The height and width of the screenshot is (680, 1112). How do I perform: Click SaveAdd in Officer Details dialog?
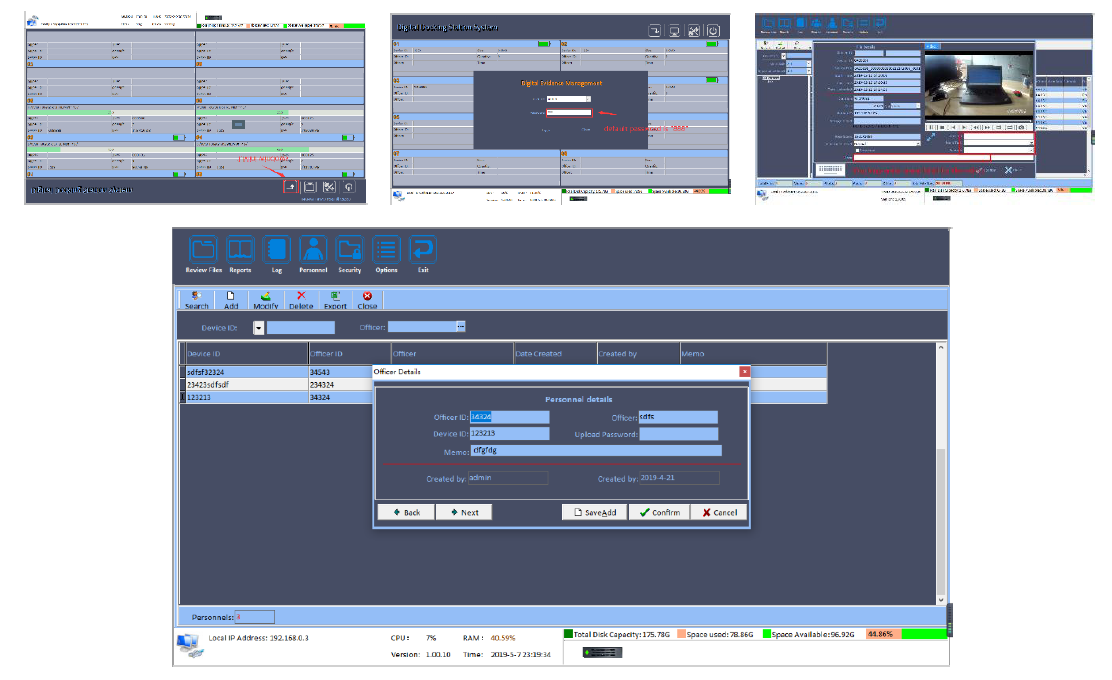point(595,512)
